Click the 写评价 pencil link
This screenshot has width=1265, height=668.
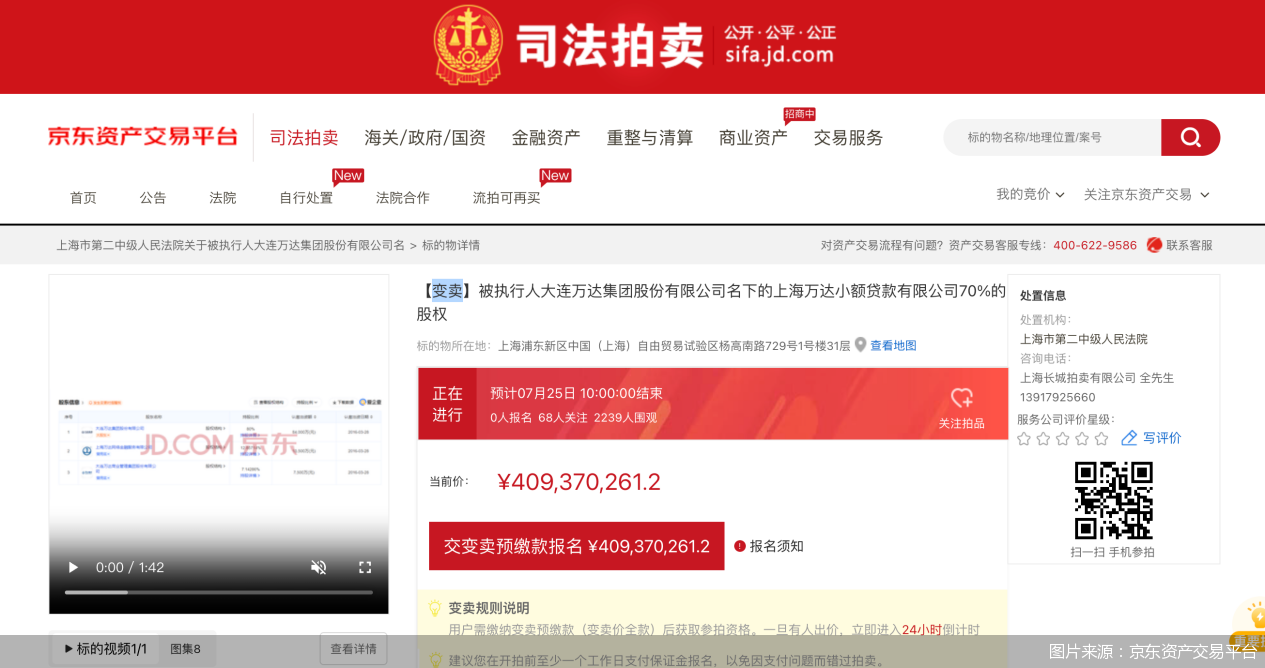pos(1151,438)
